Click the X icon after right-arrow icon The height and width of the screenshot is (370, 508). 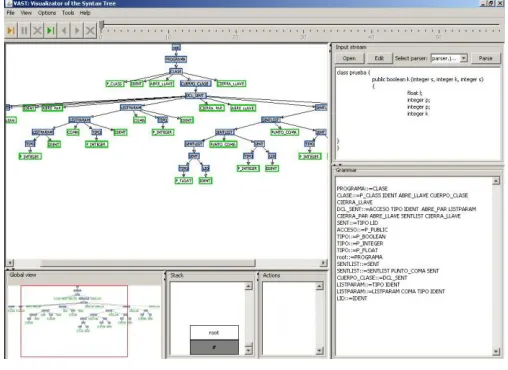point(90,31)
